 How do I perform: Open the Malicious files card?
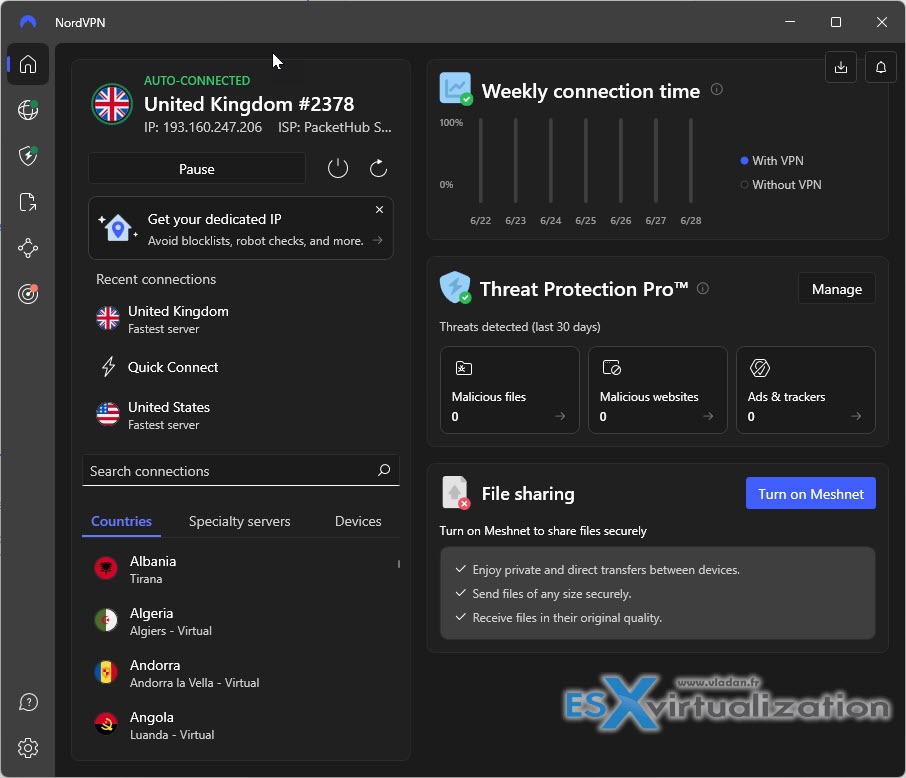[x=510, y=390]
